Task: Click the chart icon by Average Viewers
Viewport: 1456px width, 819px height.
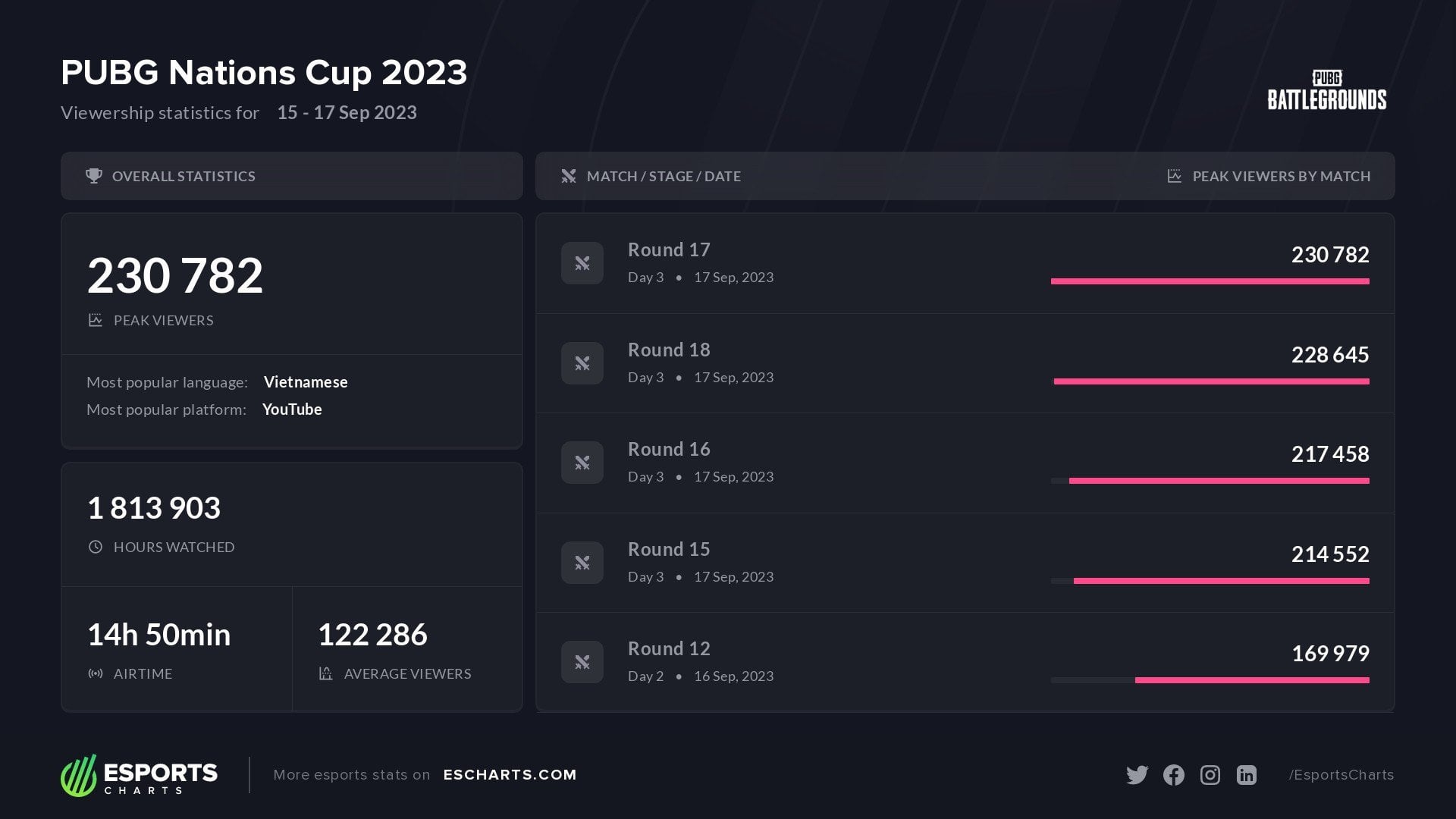Action: [326, 673]
